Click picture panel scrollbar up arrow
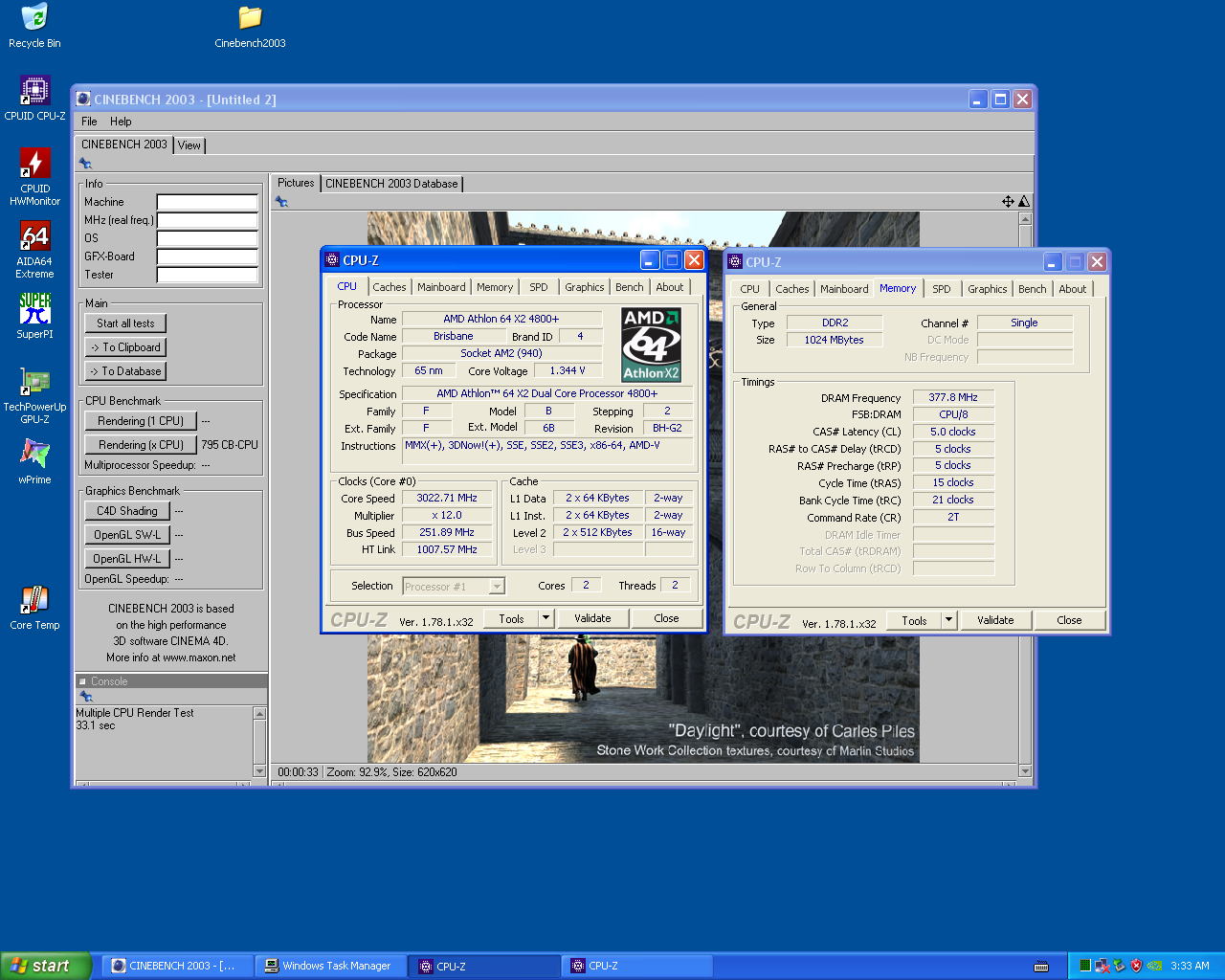 point(1025,219)
